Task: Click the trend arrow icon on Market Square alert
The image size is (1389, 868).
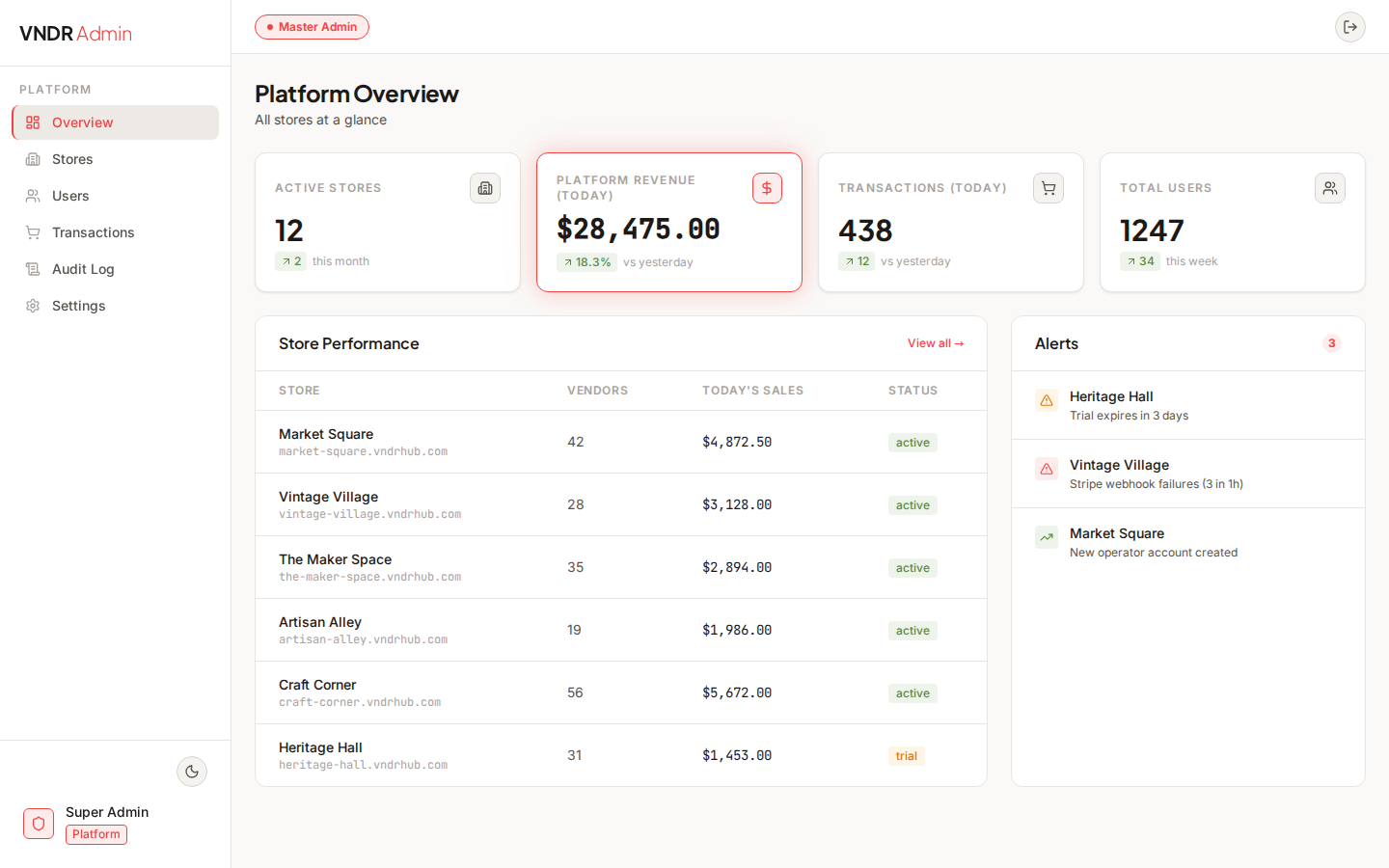Action: click(1047, 537)
